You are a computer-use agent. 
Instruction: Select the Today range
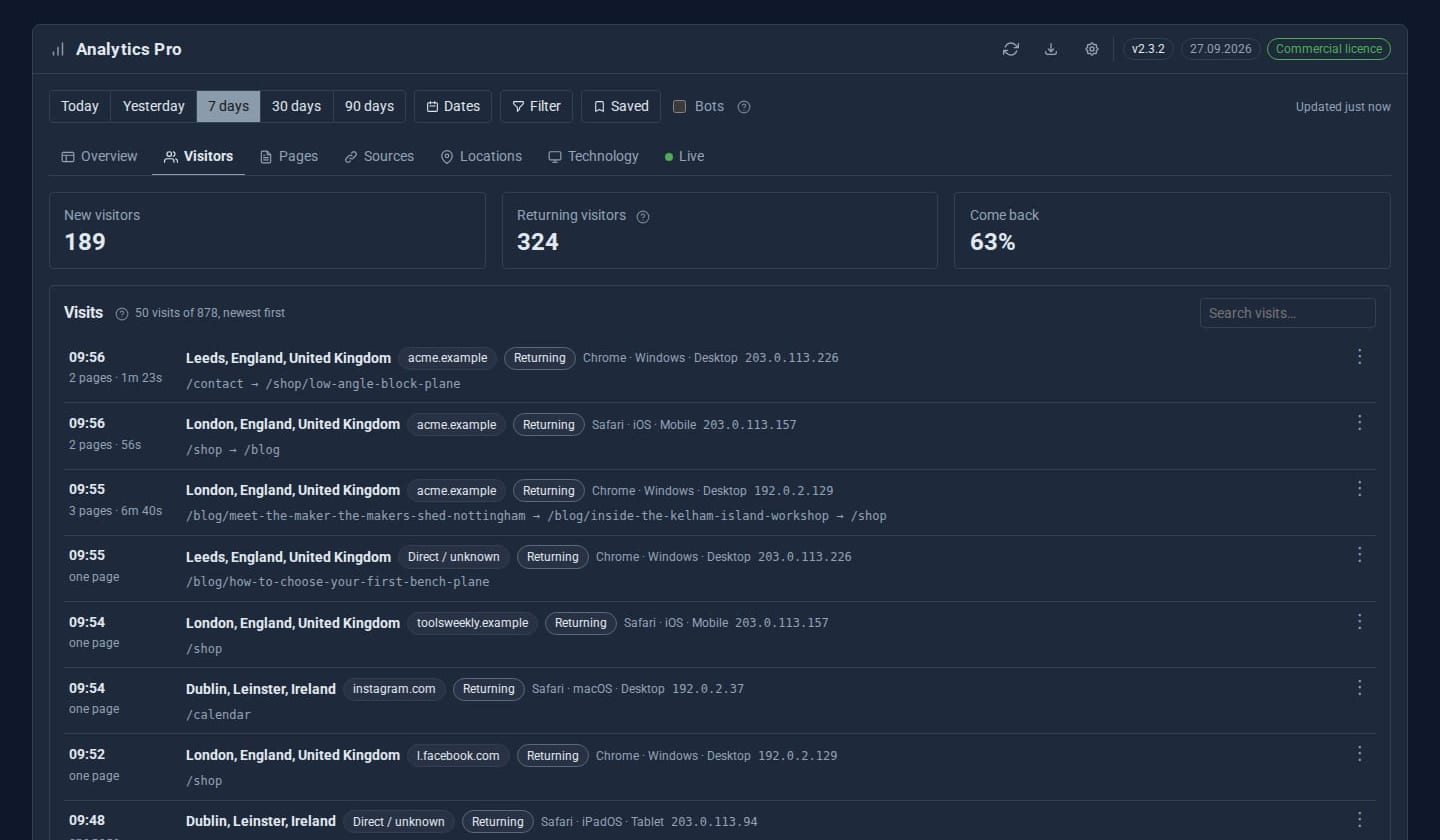(x=80, y=107)
